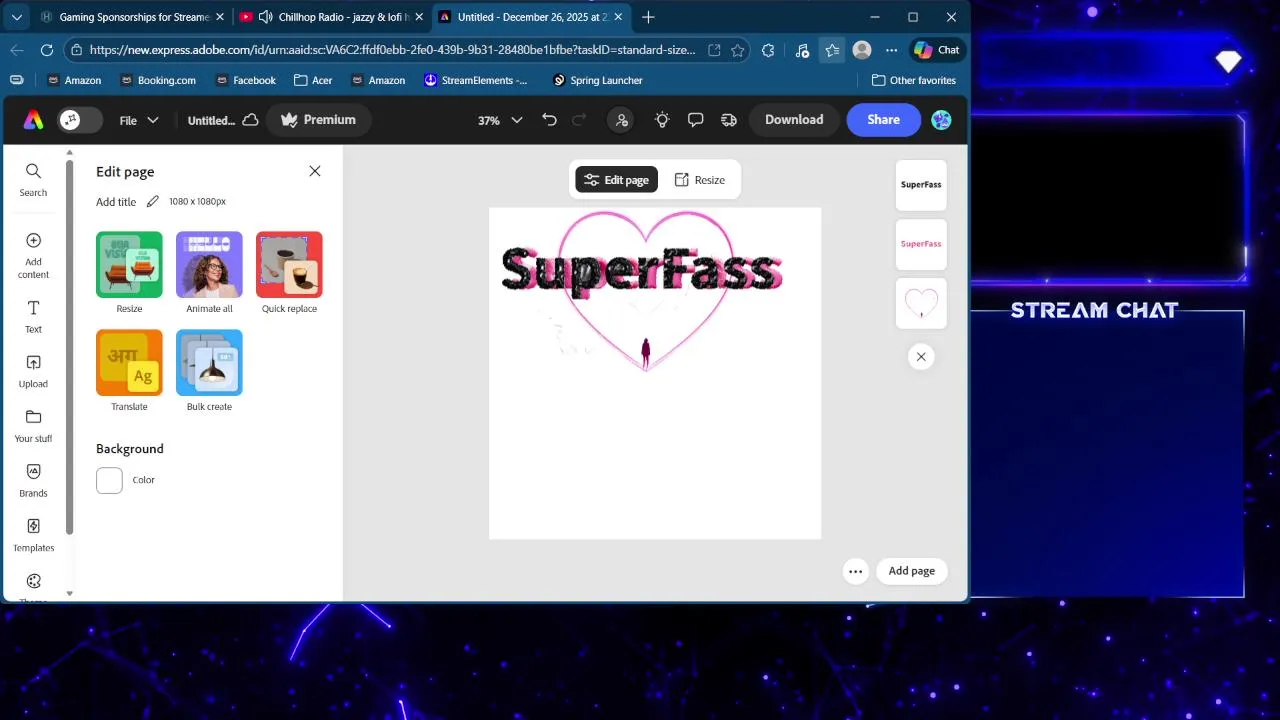Open the 37% zoom level dropdown

[x=500, y=120]
